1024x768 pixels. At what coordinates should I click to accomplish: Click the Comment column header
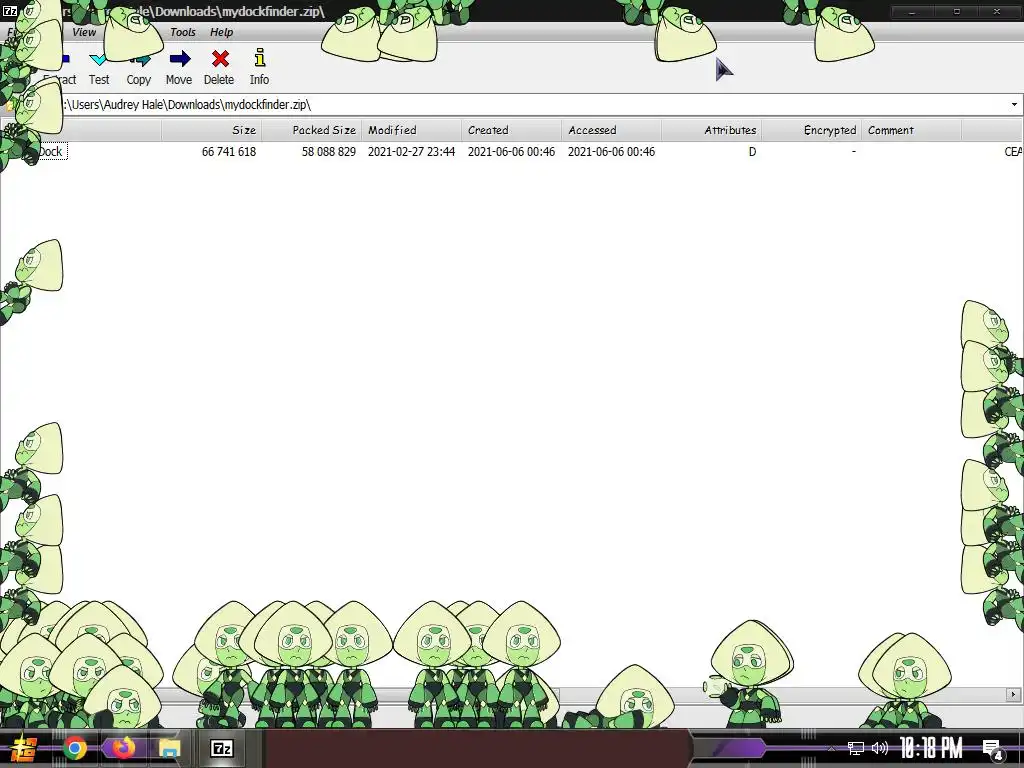[911, 130]
